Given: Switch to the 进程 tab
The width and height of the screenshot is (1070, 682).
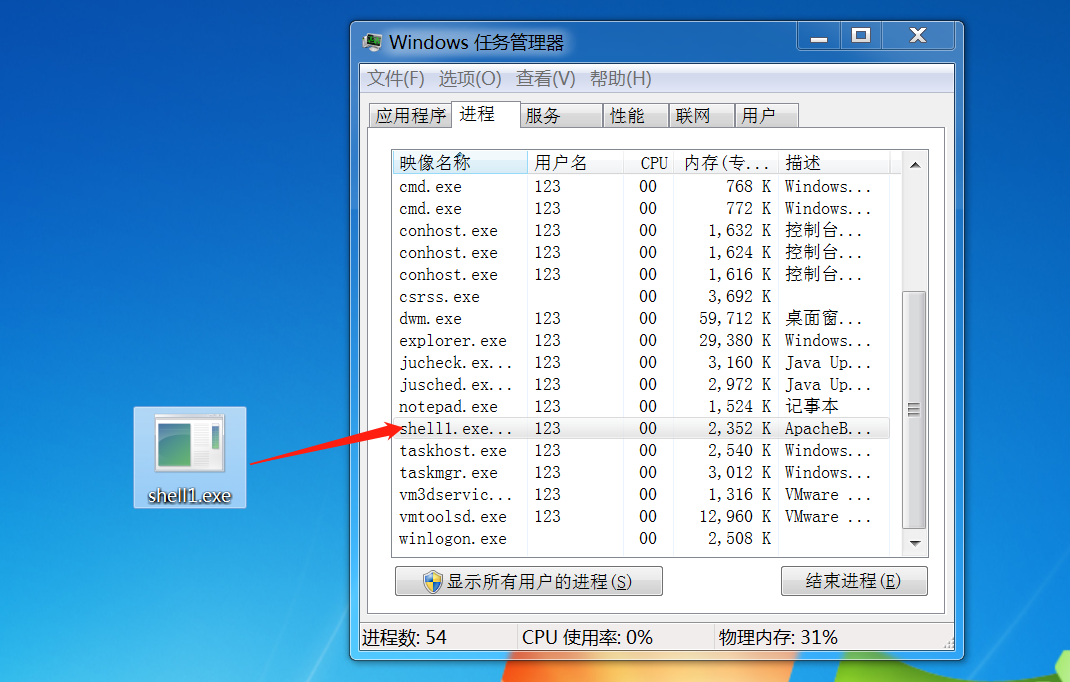Looking at the screenshot, I should click(485, 114).
